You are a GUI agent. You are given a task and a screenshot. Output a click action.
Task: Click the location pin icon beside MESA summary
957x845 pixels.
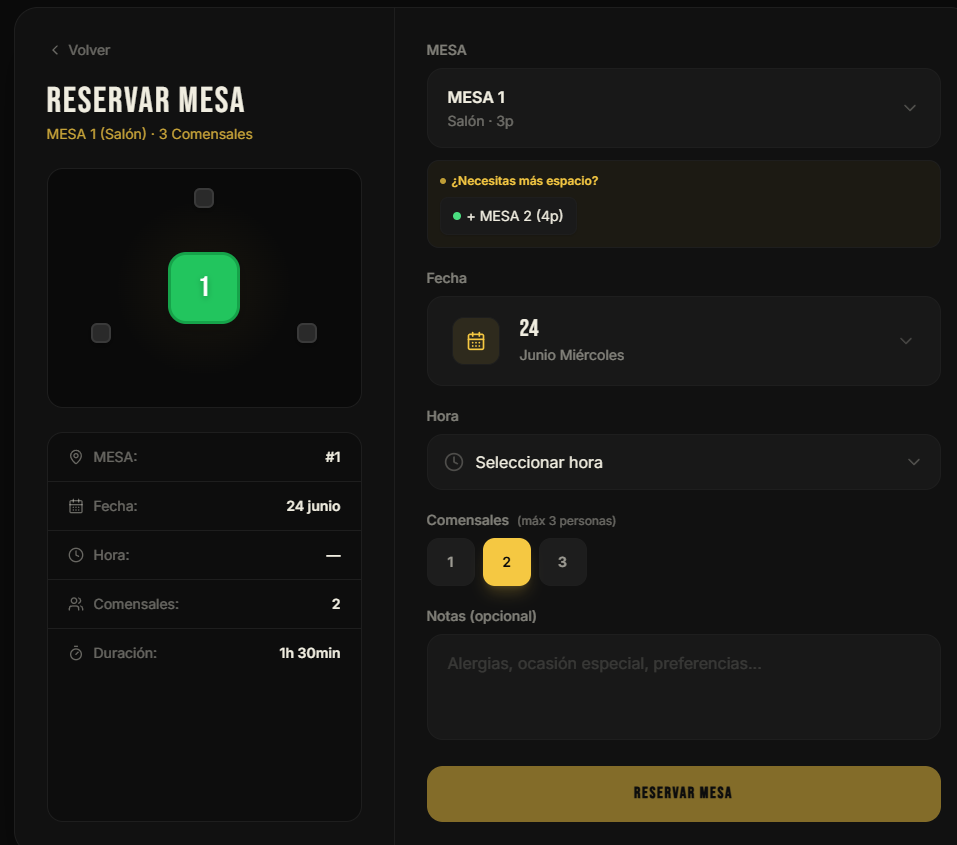(76, 457)
